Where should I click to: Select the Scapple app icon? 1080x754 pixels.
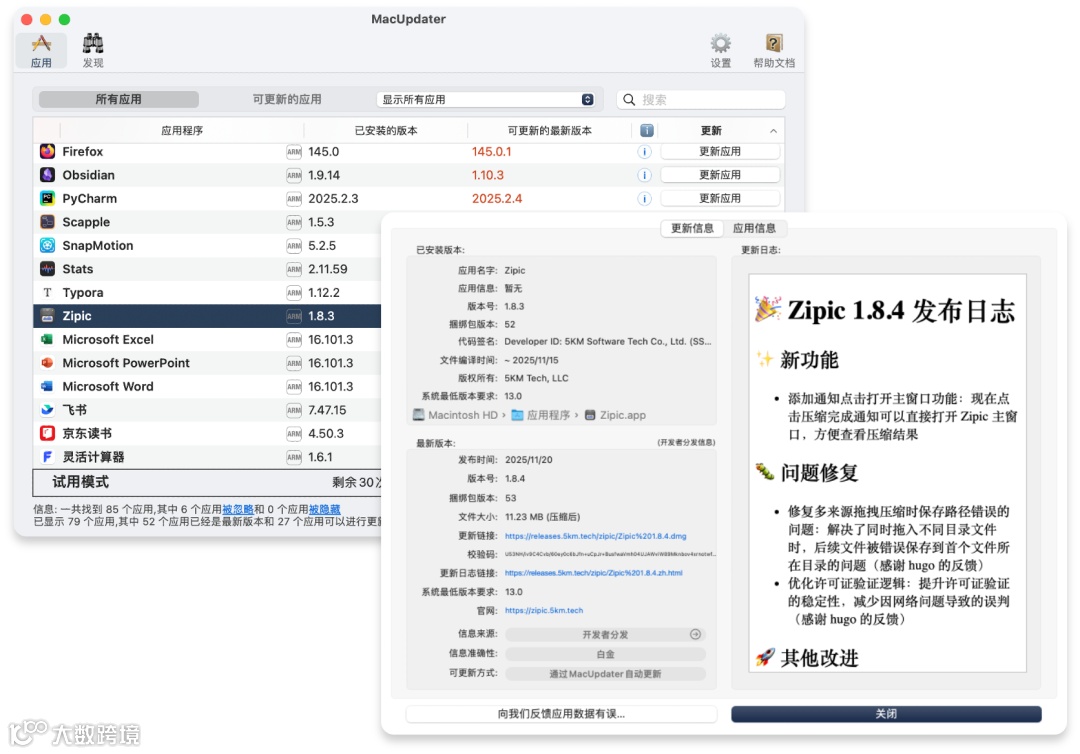(x=48, y=222)
